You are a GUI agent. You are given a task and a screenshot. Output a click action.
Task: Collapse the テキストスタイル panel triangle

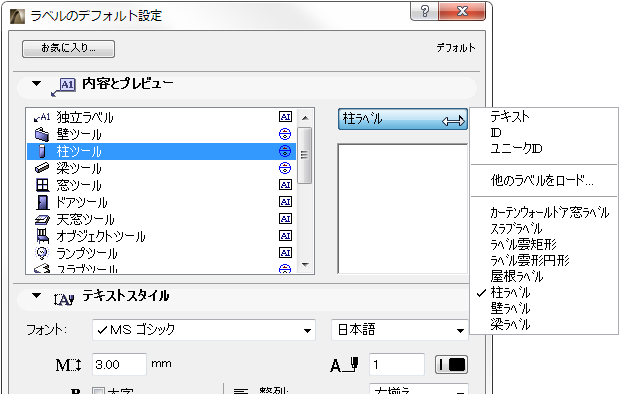(37, 296)
